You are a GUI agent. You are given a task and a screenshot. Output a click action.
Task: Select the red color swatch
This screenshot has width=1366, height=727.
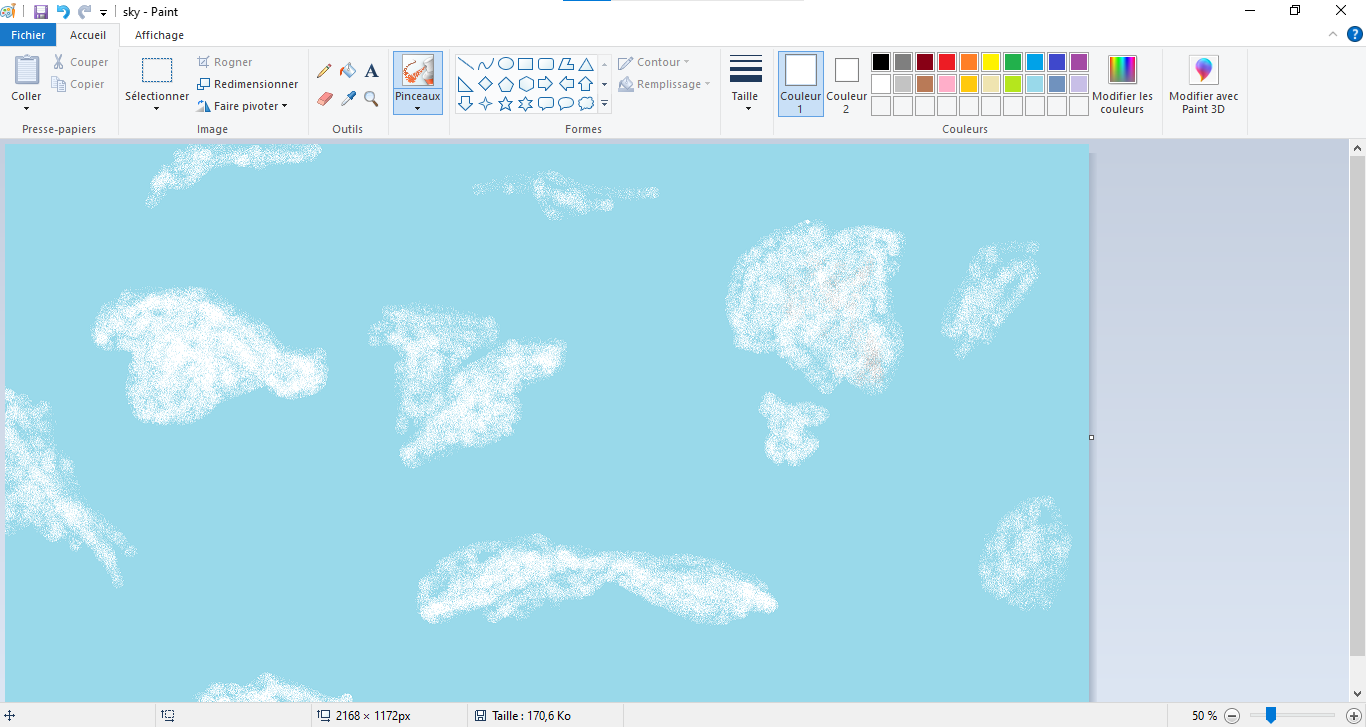[946, 61]
